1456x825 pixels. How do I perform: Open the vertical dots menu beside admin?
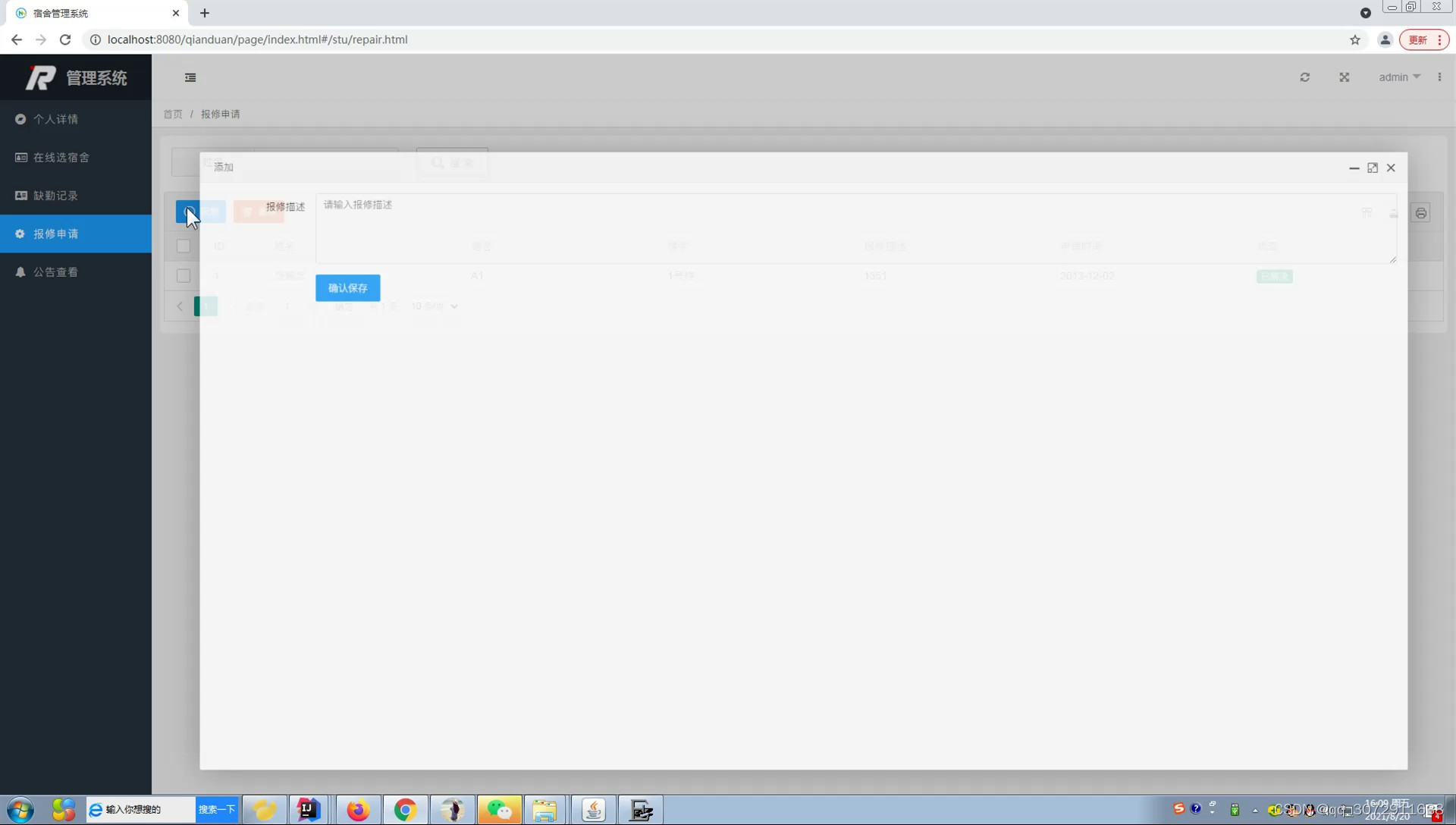coord(1439,77)
